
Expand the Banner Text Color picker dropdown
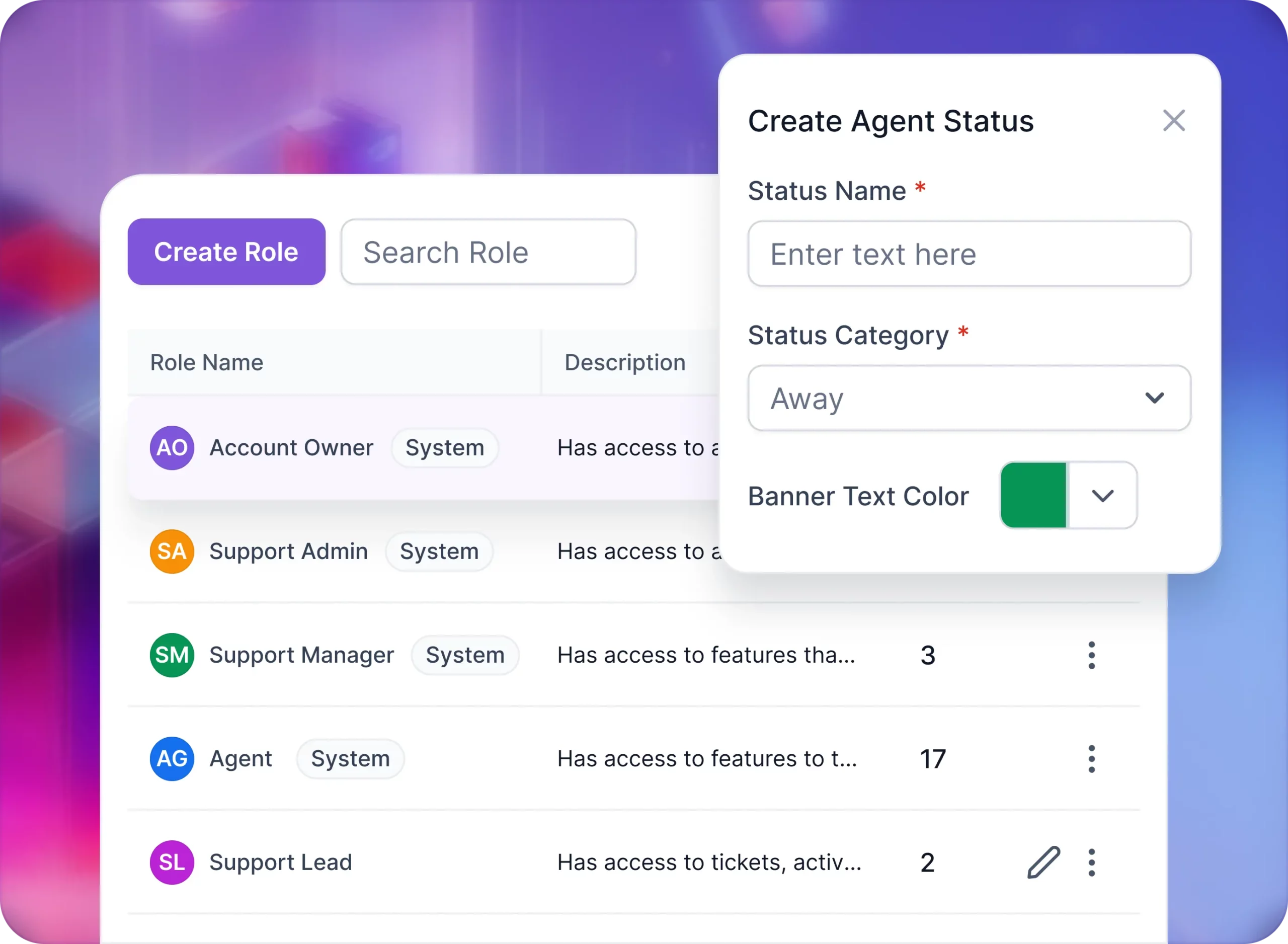point(1102,494)
